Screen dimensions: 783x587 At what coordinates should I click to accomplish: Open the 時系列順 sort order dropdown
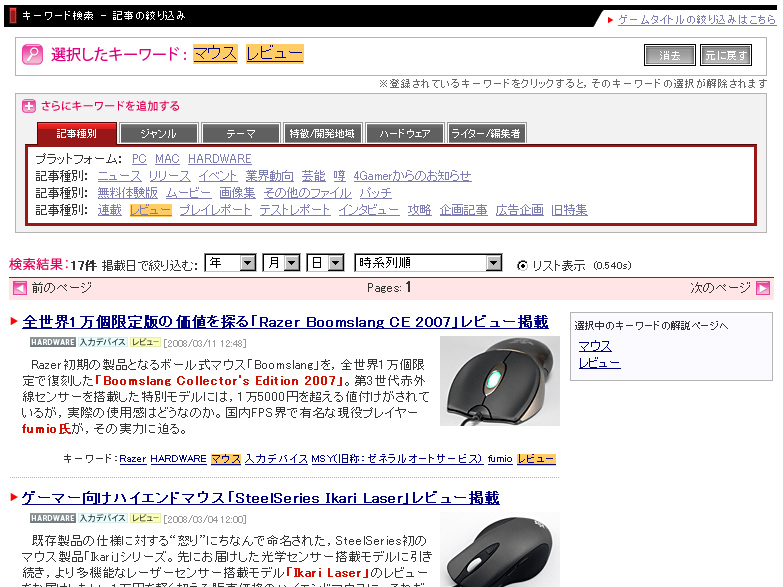coord(428,263)
